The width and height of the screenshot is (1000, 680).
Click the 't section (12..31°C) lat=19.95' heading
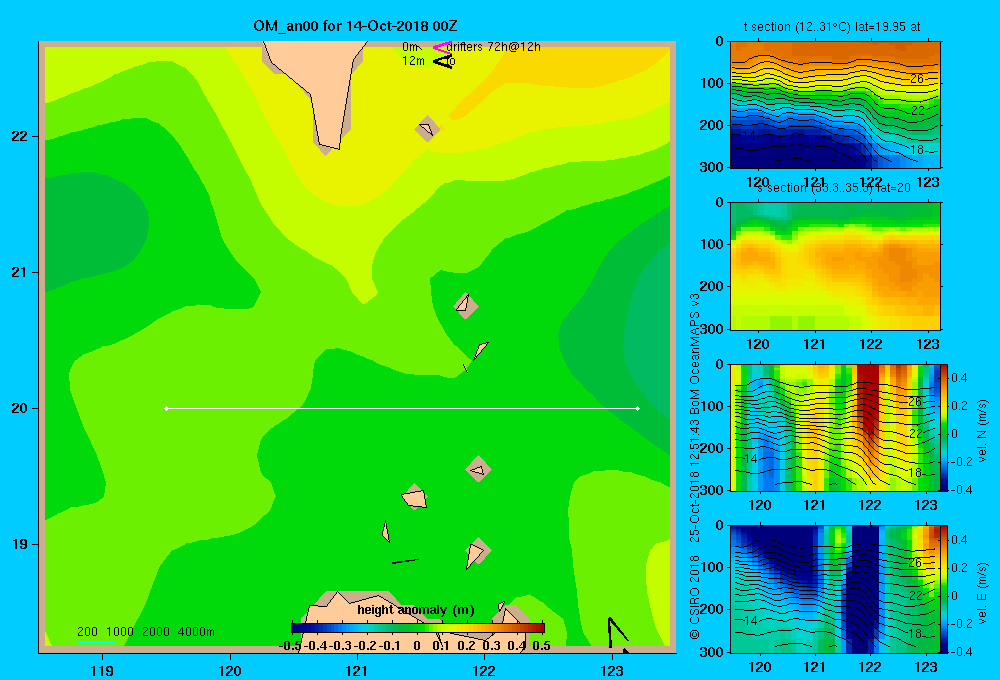[x=825, y=27]
